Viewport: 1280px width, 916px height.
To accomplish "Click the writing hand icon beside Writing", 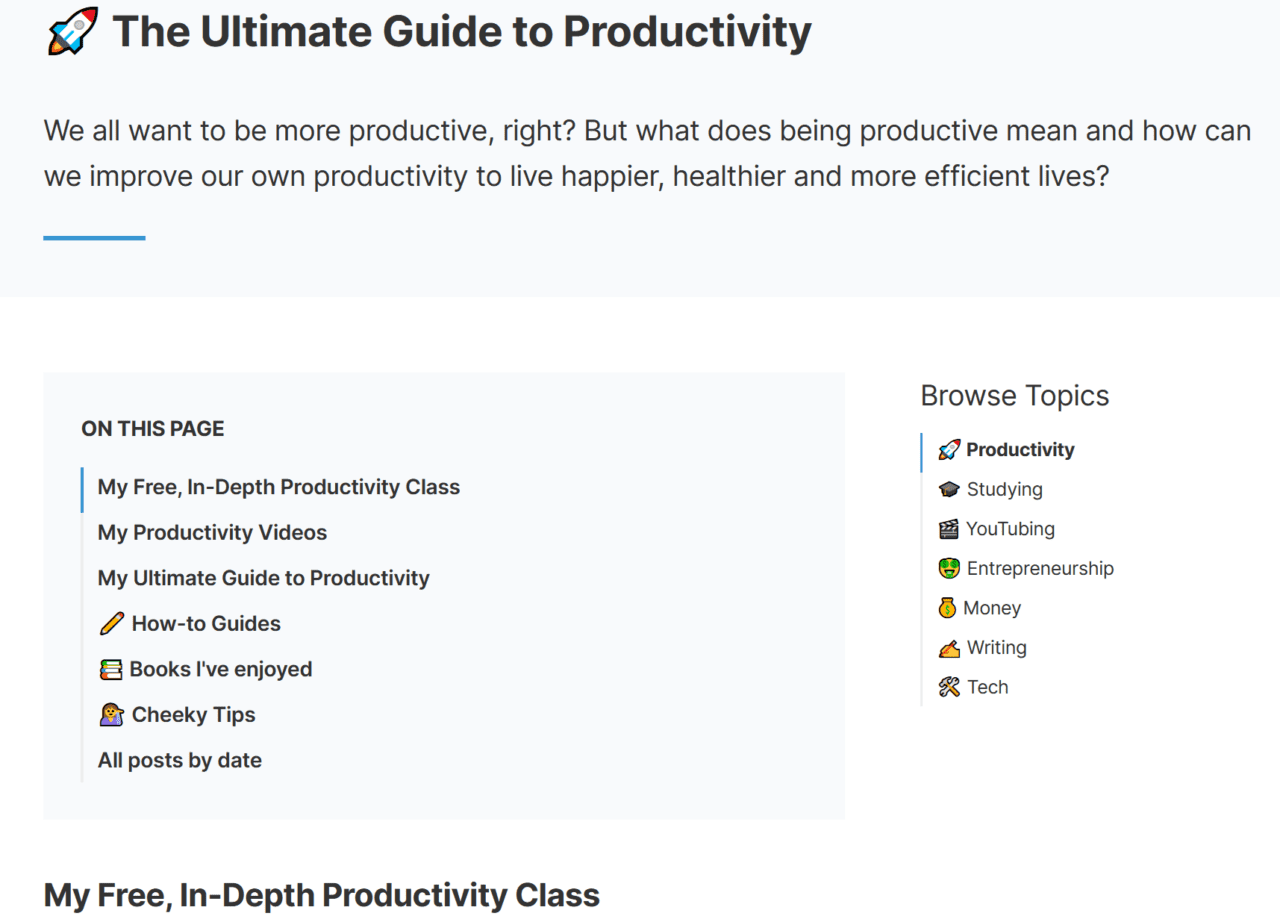I will (x=949, y=648).
